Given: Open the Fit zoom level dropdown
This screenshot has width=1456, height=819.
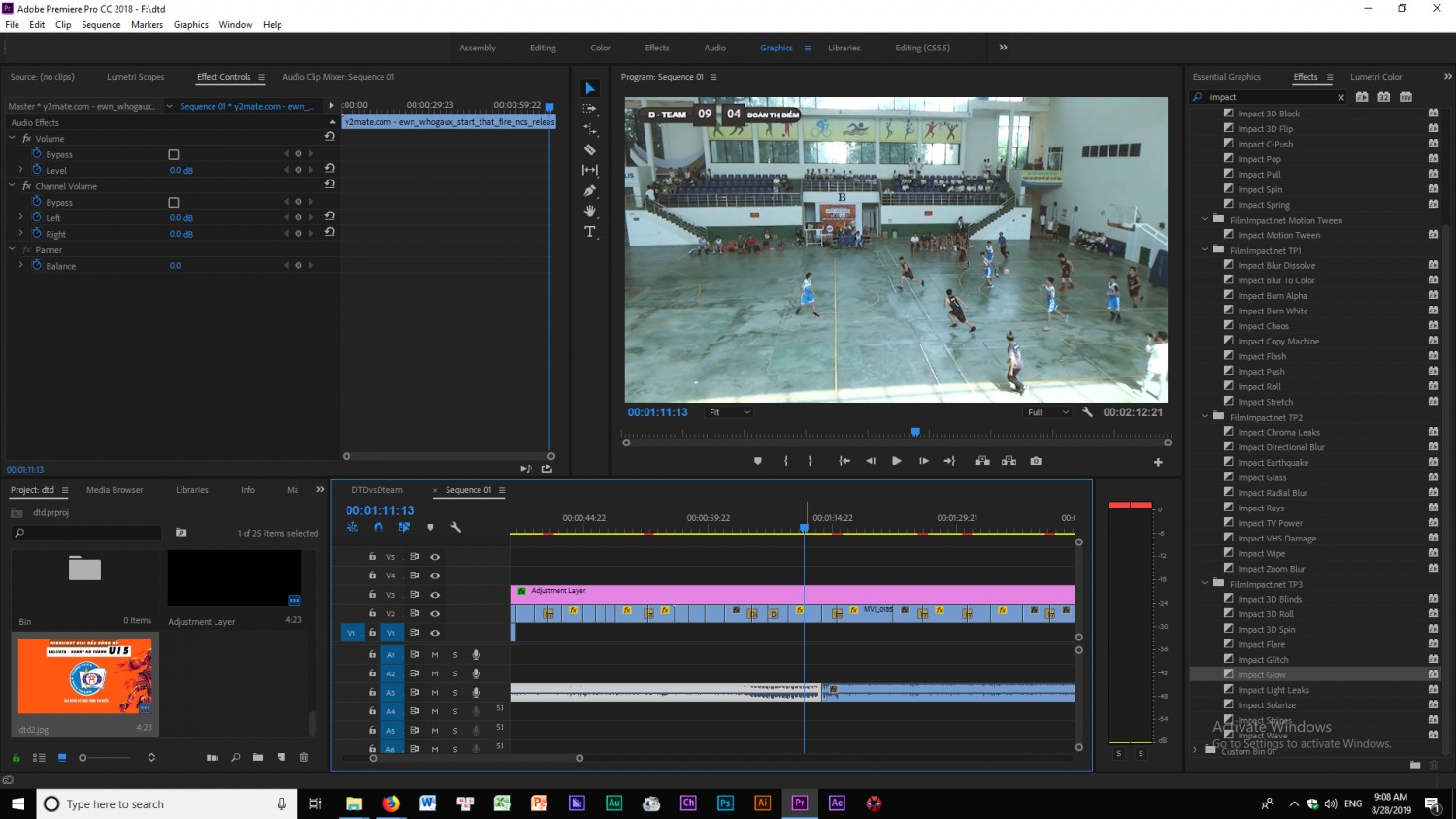Looking at the screenshot, I should pyautogui.click(x=729, y=412).
